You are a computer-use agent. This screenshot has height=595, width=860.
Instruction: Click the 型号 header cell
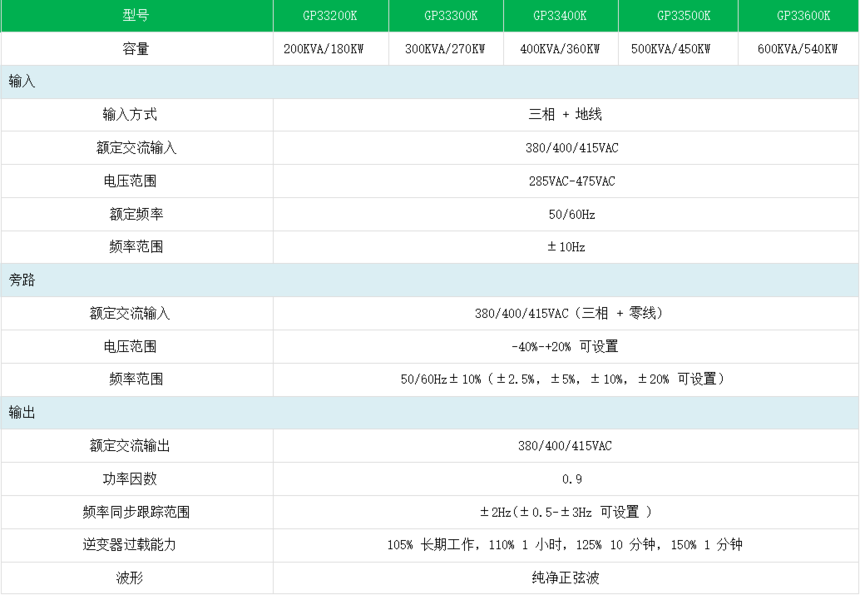pos(136,16)
